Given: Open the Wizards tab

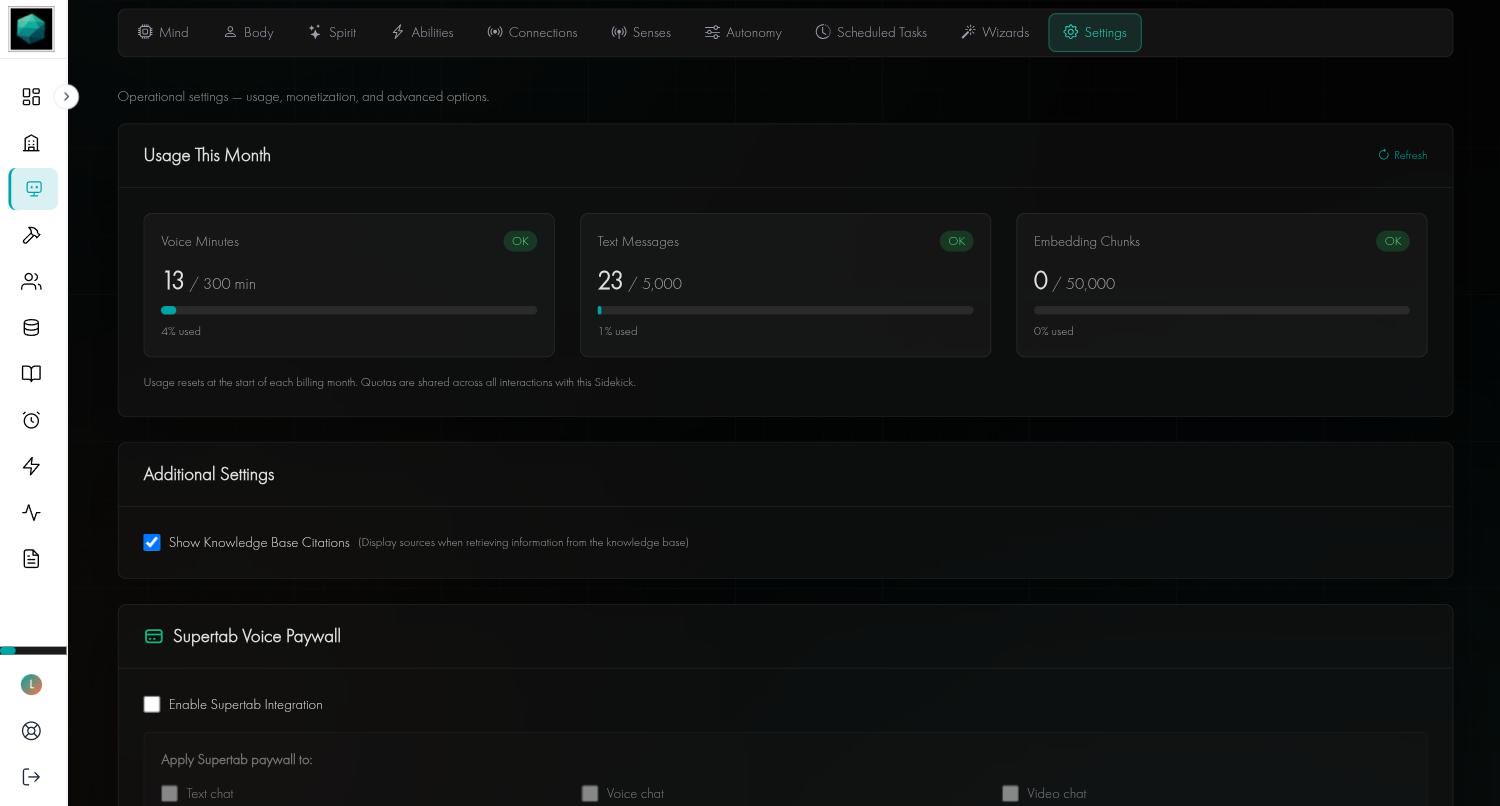Looking at the screenshot, I should (x=995, y=32).
